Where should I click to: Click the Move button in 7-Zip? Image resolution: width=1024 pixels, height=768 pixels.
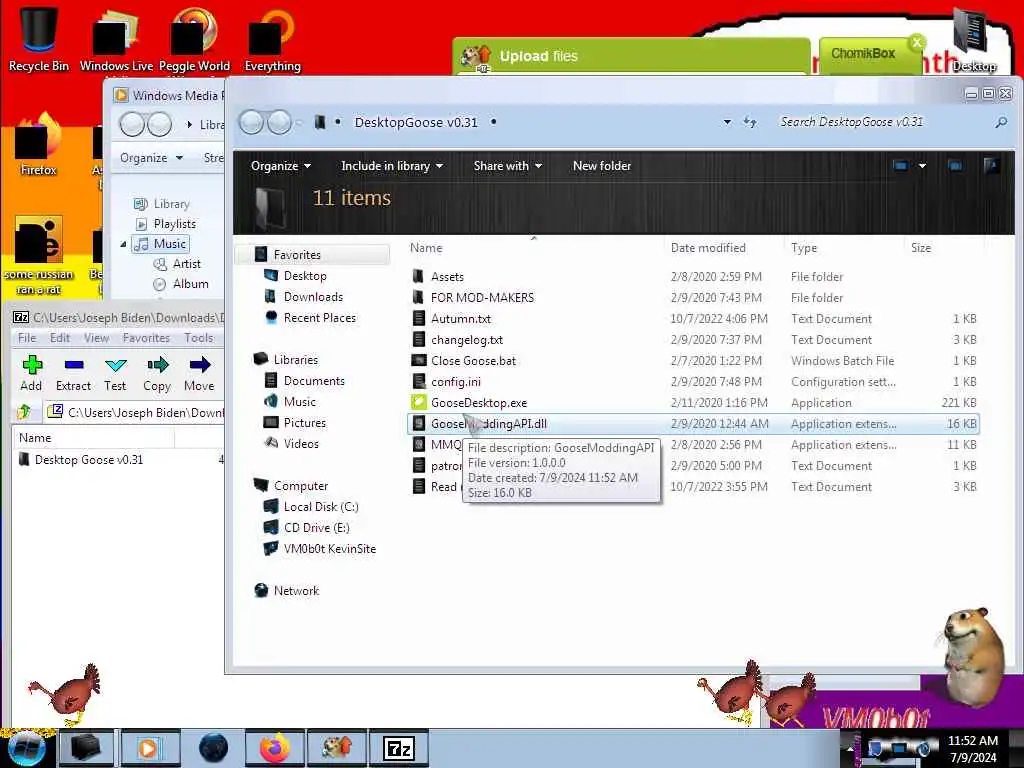click(x=199, y=374)
